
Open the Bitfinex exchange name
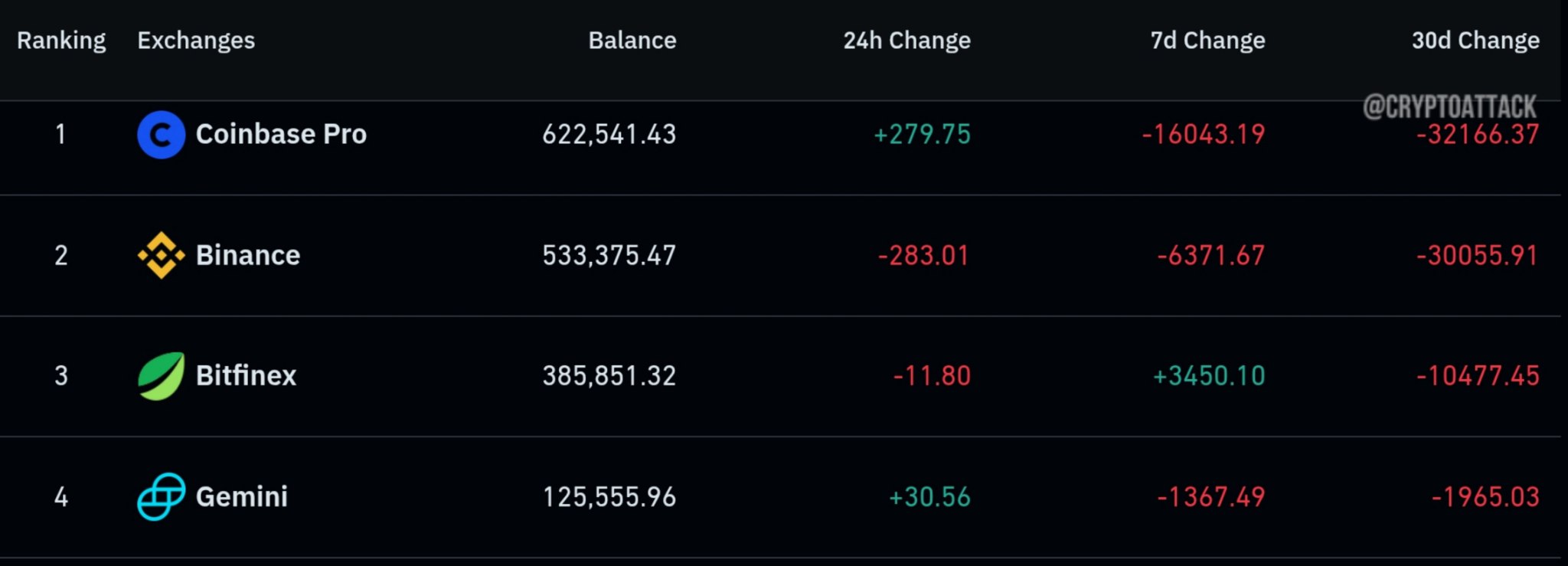point(246,376)
